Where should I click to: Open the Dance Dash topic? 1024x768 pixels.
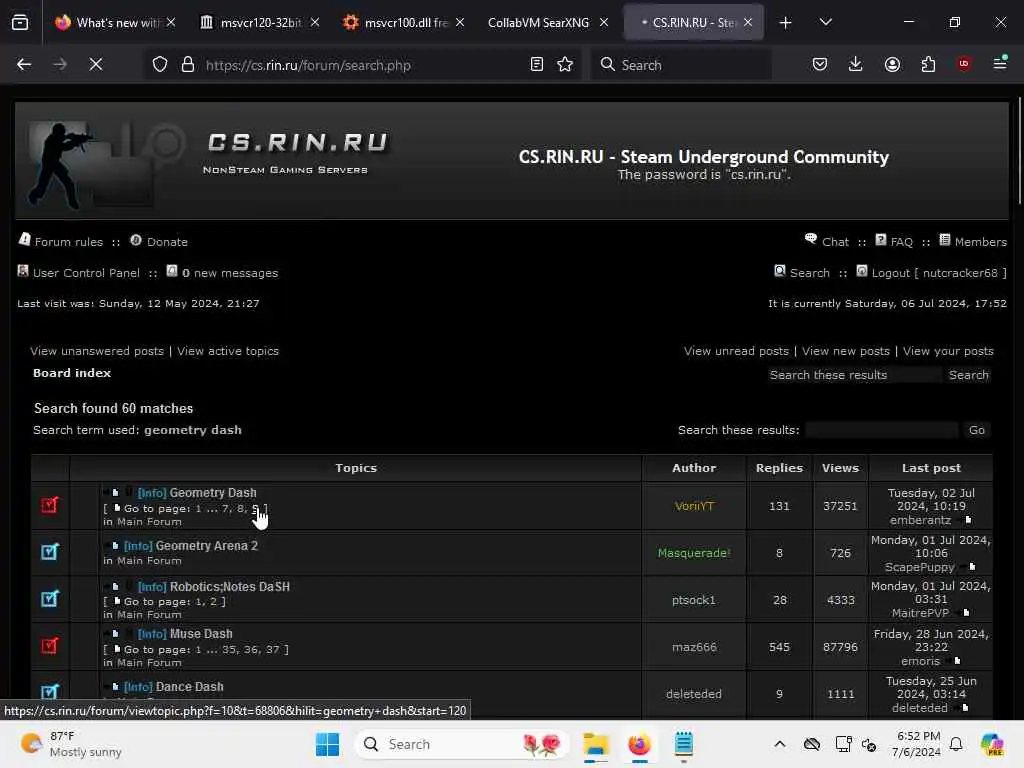[x=189, y=686]
